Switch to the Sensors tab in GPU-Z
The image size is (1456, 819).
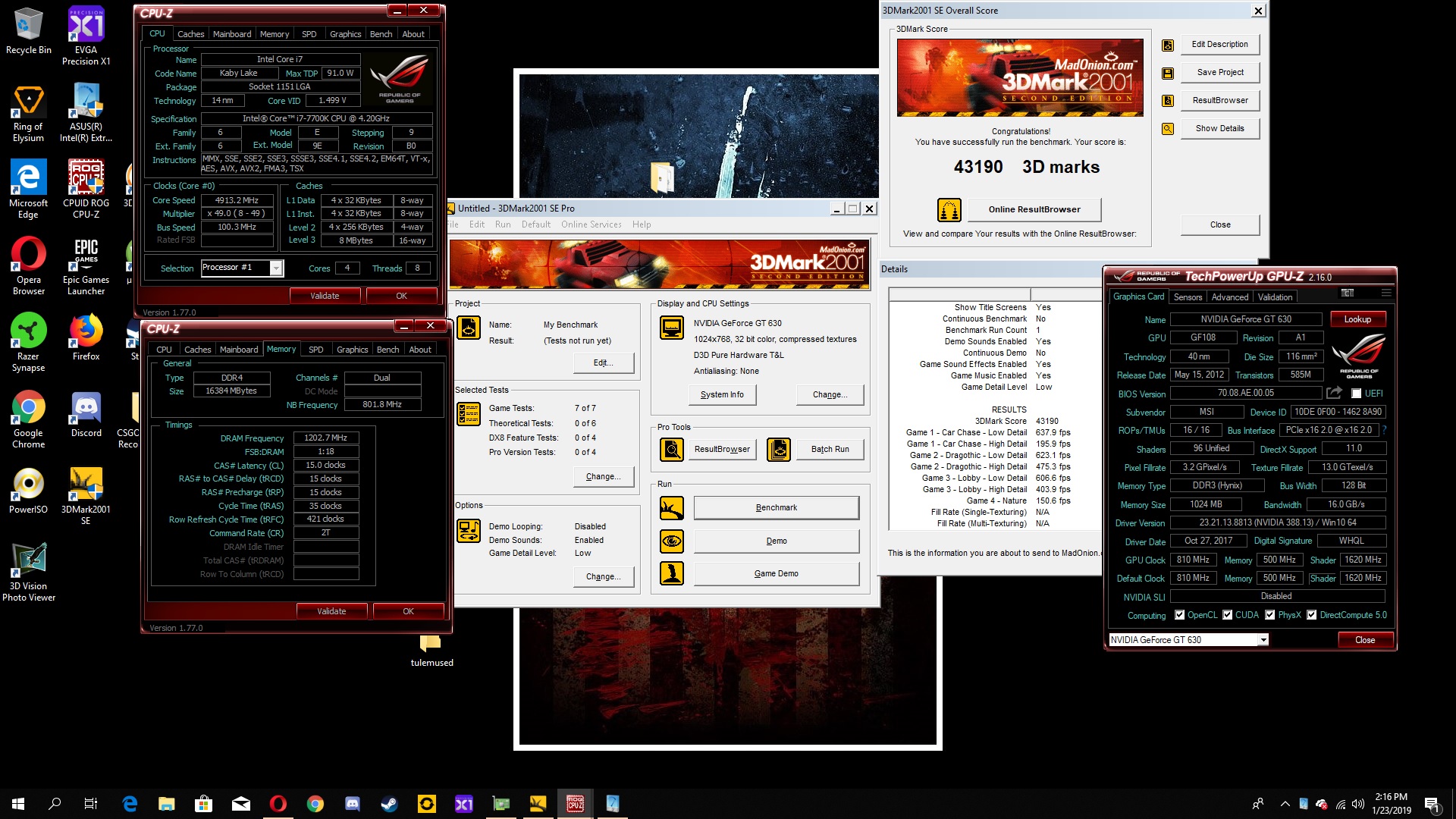click(x=1188, y=297)
